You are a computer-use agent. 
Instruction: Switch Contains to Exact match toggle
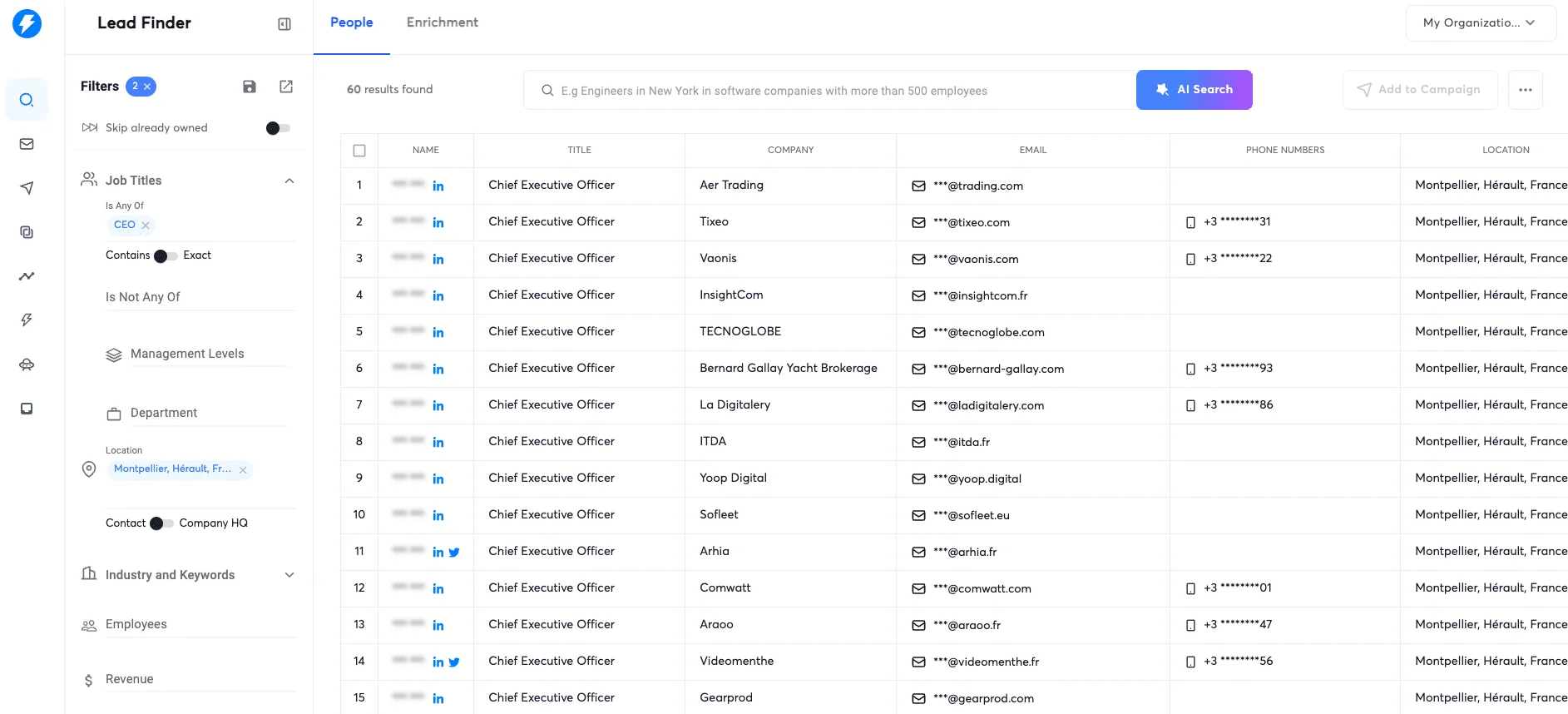point(166,256)
